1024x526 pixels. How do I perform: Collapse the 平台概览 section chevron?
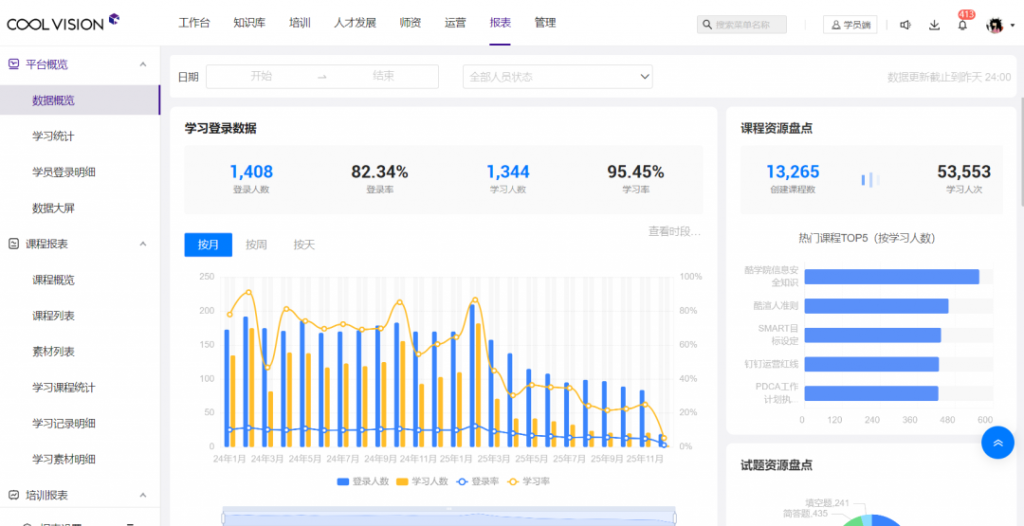142,64
